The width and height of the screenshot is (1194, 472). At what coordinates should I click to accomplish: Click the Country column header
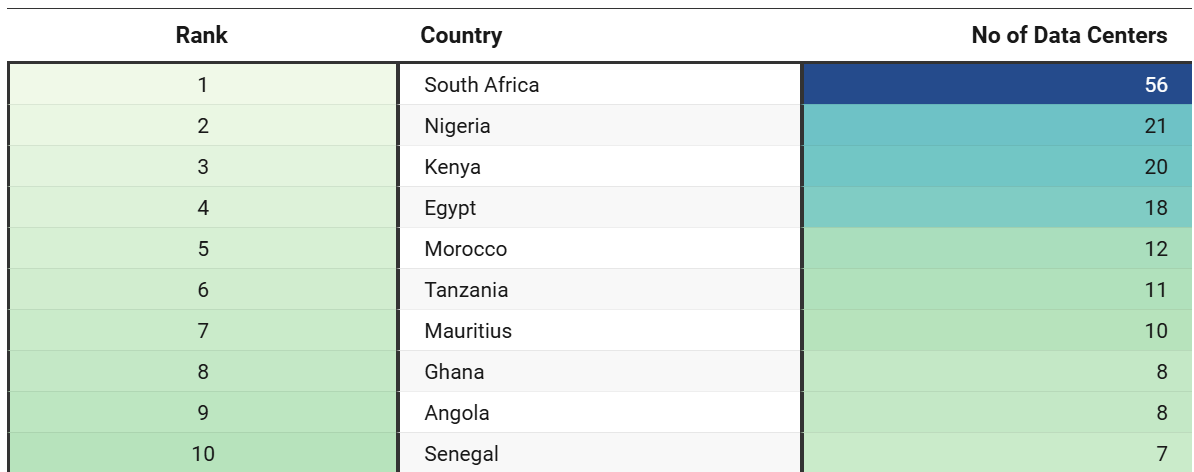click(x=461, y=36)
